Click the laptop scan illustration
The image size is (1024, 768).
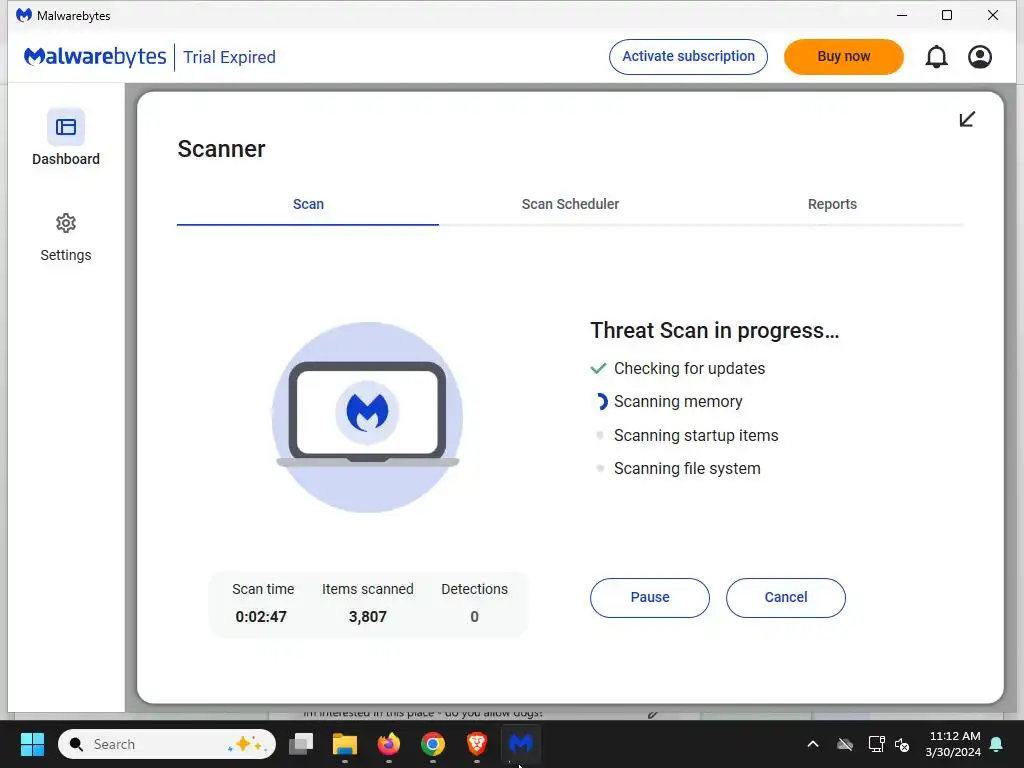(367, 417)
